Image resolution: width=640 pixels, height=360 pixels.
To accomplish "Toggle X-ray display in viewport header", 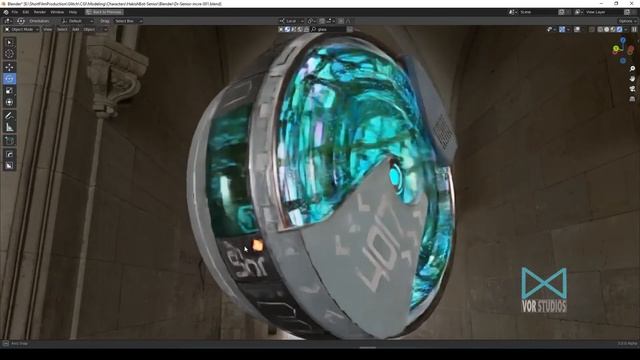I will pyautogui.click(x=592, y=29).
